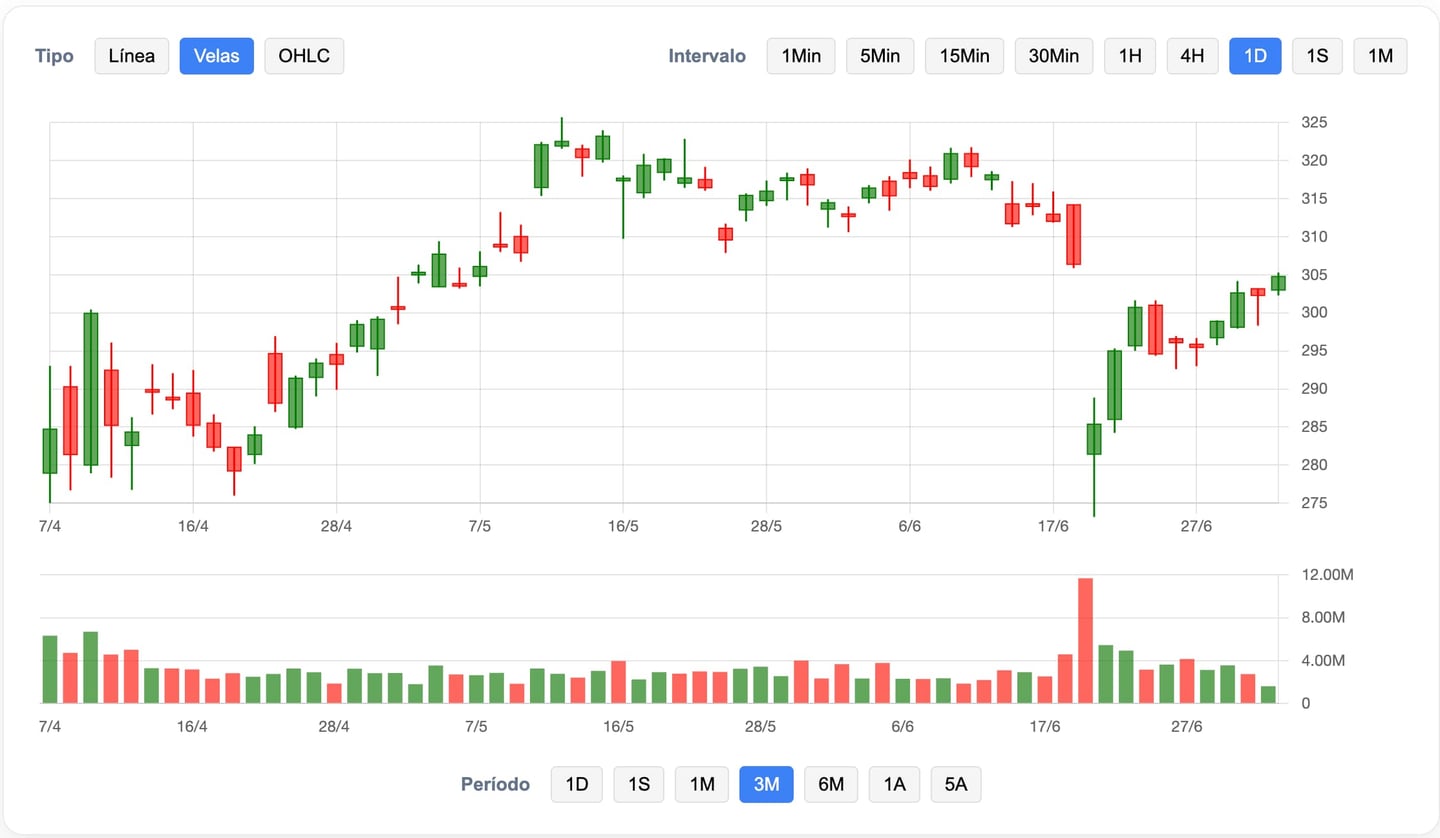
Task: Choose the 1S Período
Action: (639, 784)
